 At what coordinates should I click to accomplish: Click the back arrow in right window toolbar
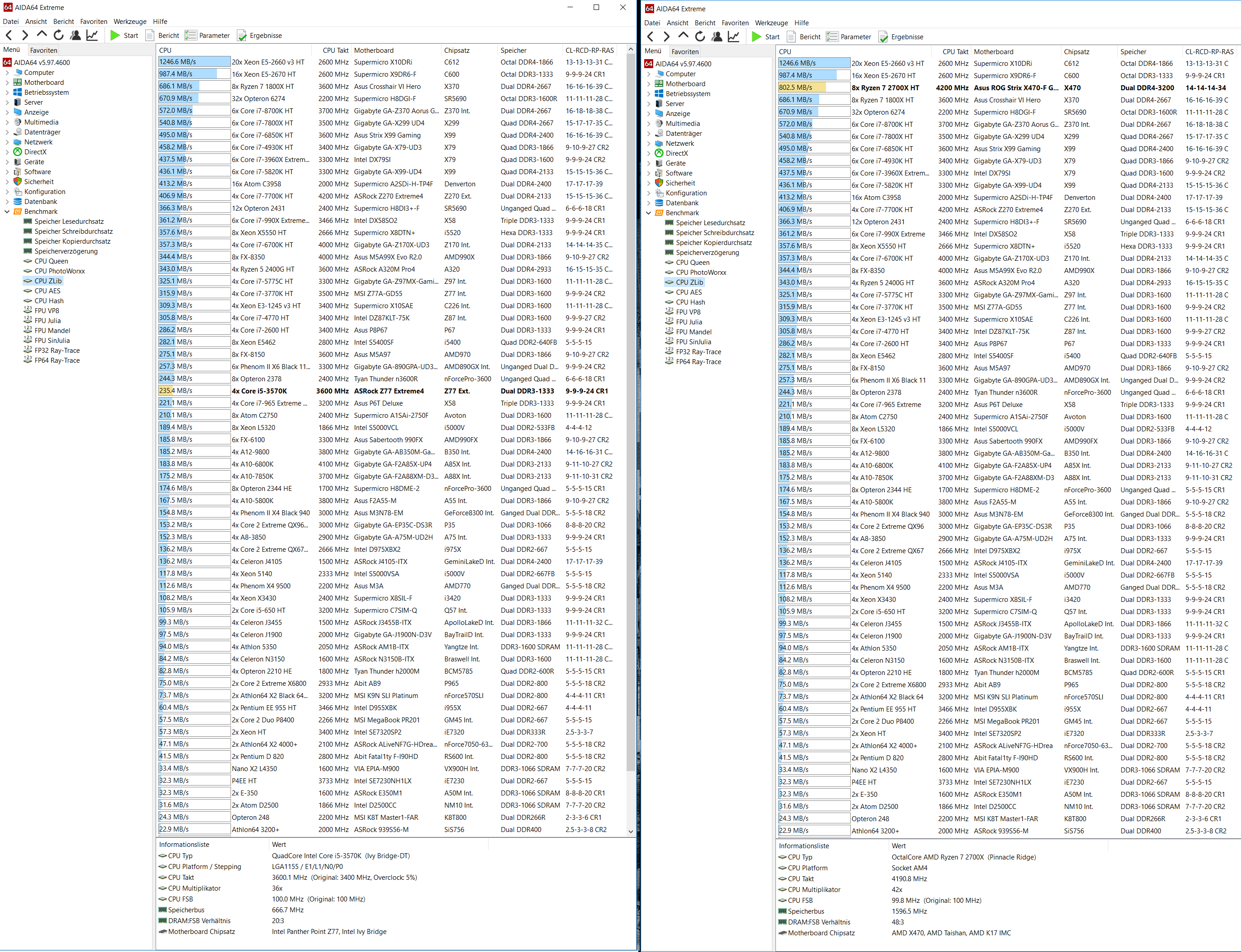pyautogui.click(x=650, y=37)
